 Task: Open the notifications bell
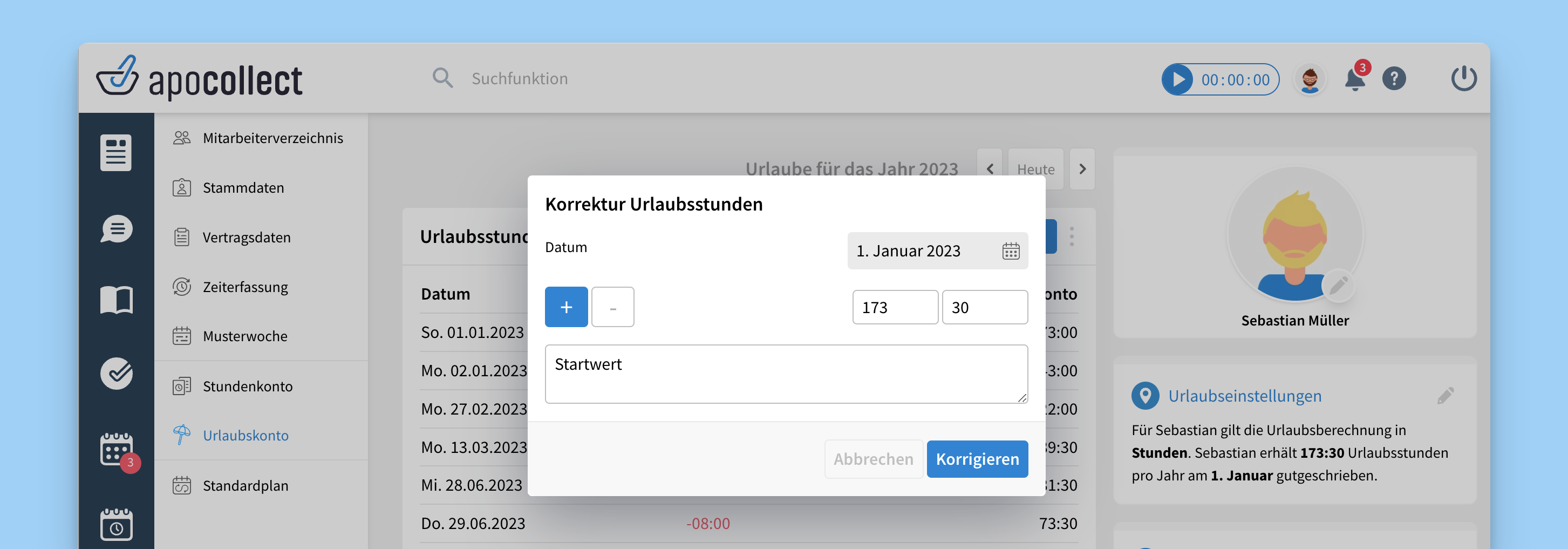tap(1354, 80)
